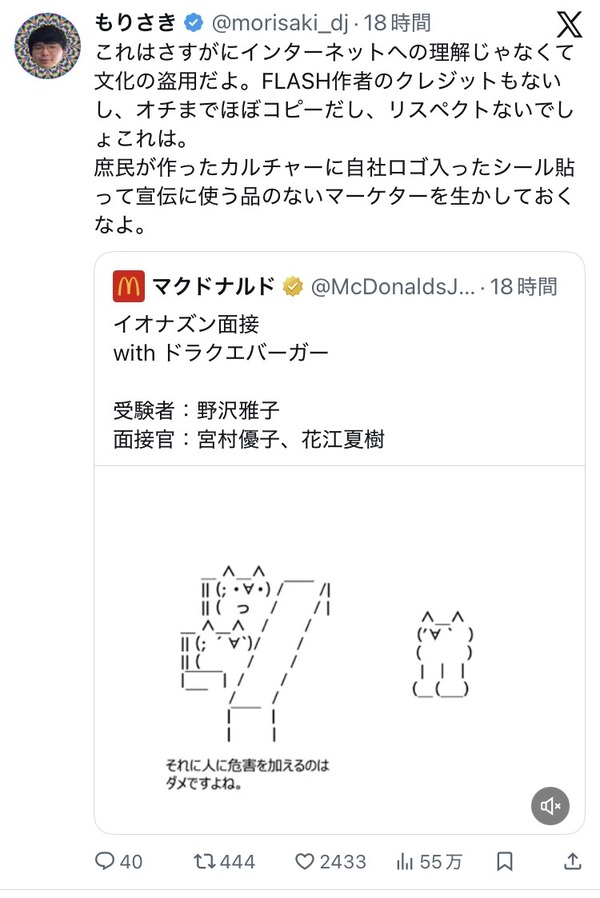Click the McDonald's logo avatar
The image size is (600, 898).
(x=129, y=286)
